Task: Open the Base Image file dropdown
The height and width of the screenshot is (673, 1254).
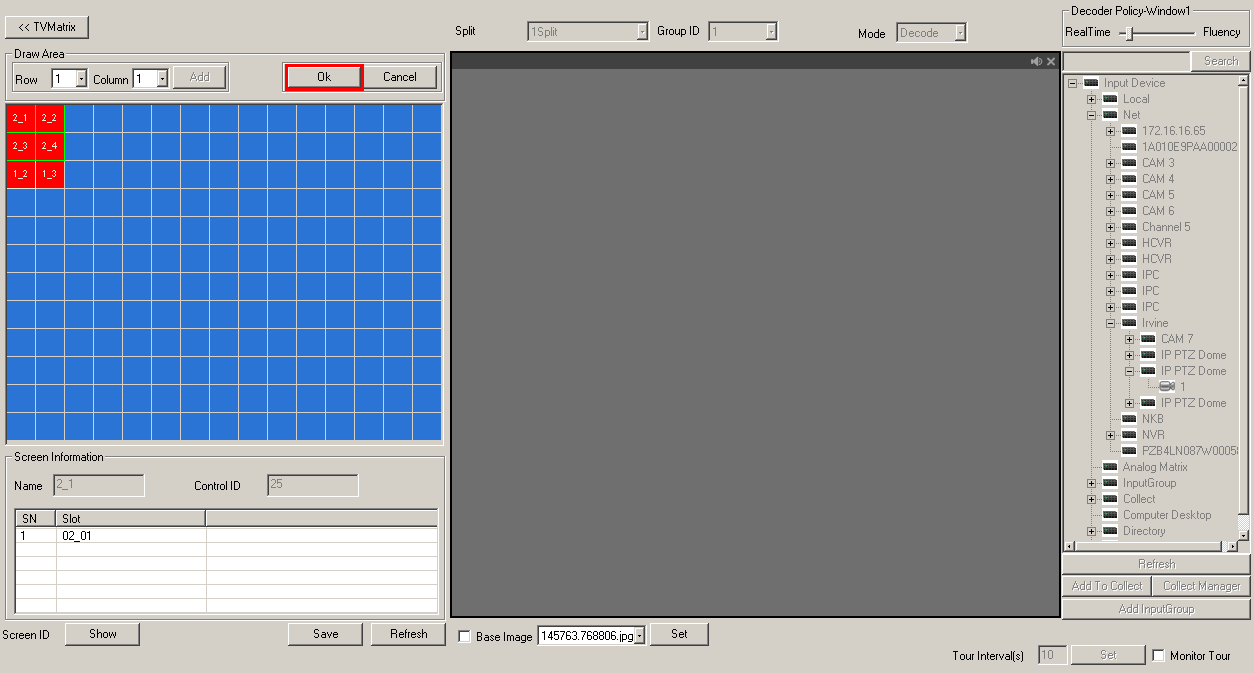Action: 640,636
